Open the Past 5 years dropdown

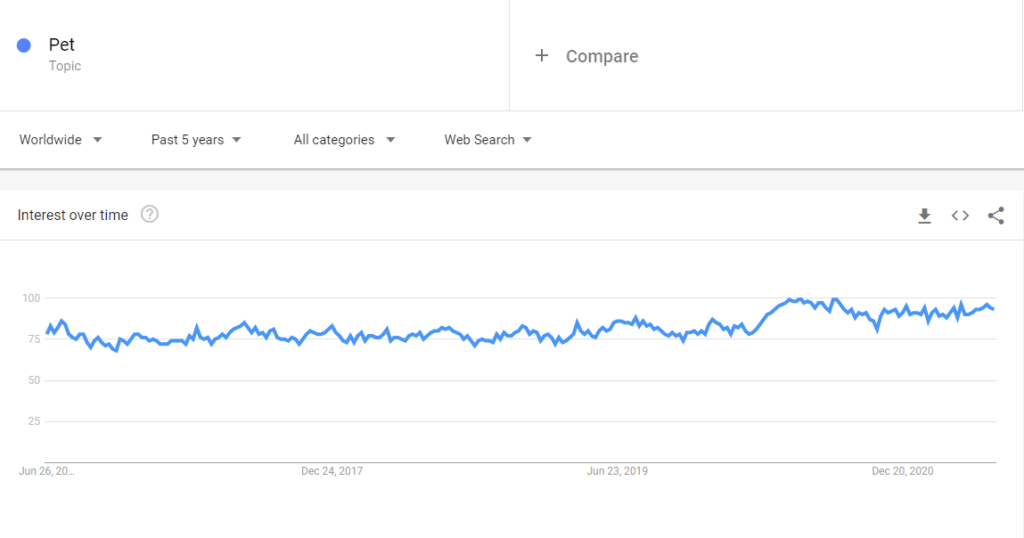[x=196, y=140]
